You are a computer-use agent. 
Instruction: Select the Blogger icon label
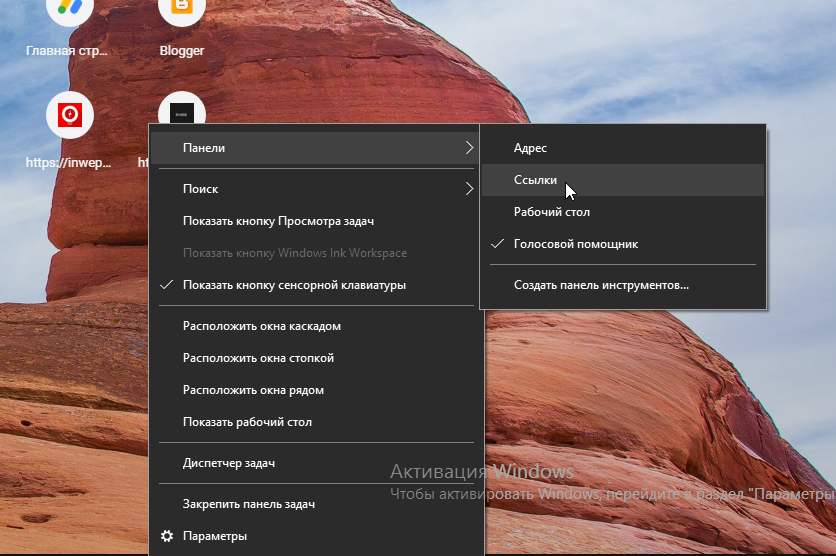(x=182, y=51)
